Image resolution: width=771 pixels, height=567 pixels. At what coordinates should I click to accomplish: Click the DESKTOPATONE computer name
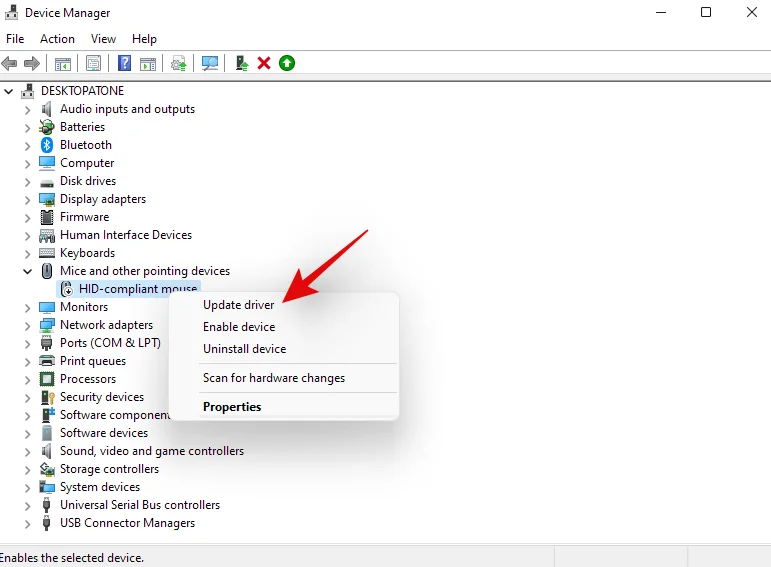coord(82,90)
